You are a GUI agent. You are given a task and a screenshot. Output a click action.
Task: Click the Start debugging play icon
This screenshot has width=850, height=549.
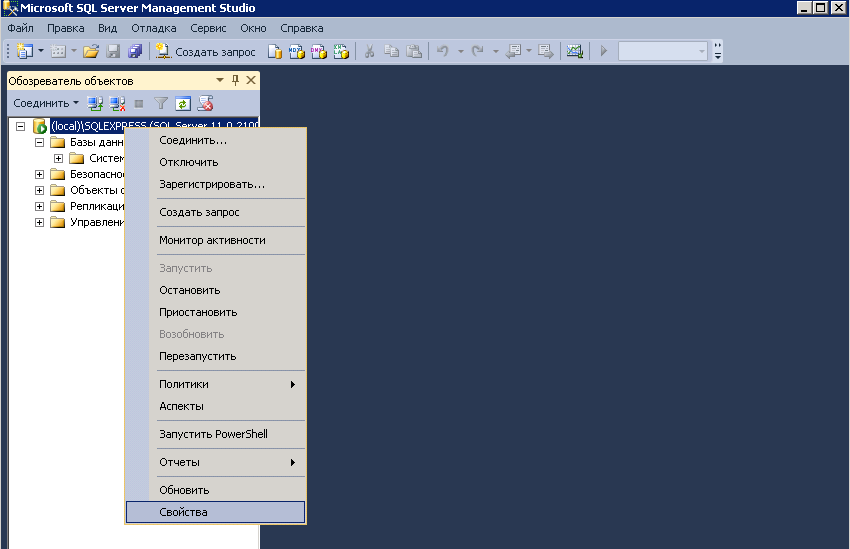603,51
